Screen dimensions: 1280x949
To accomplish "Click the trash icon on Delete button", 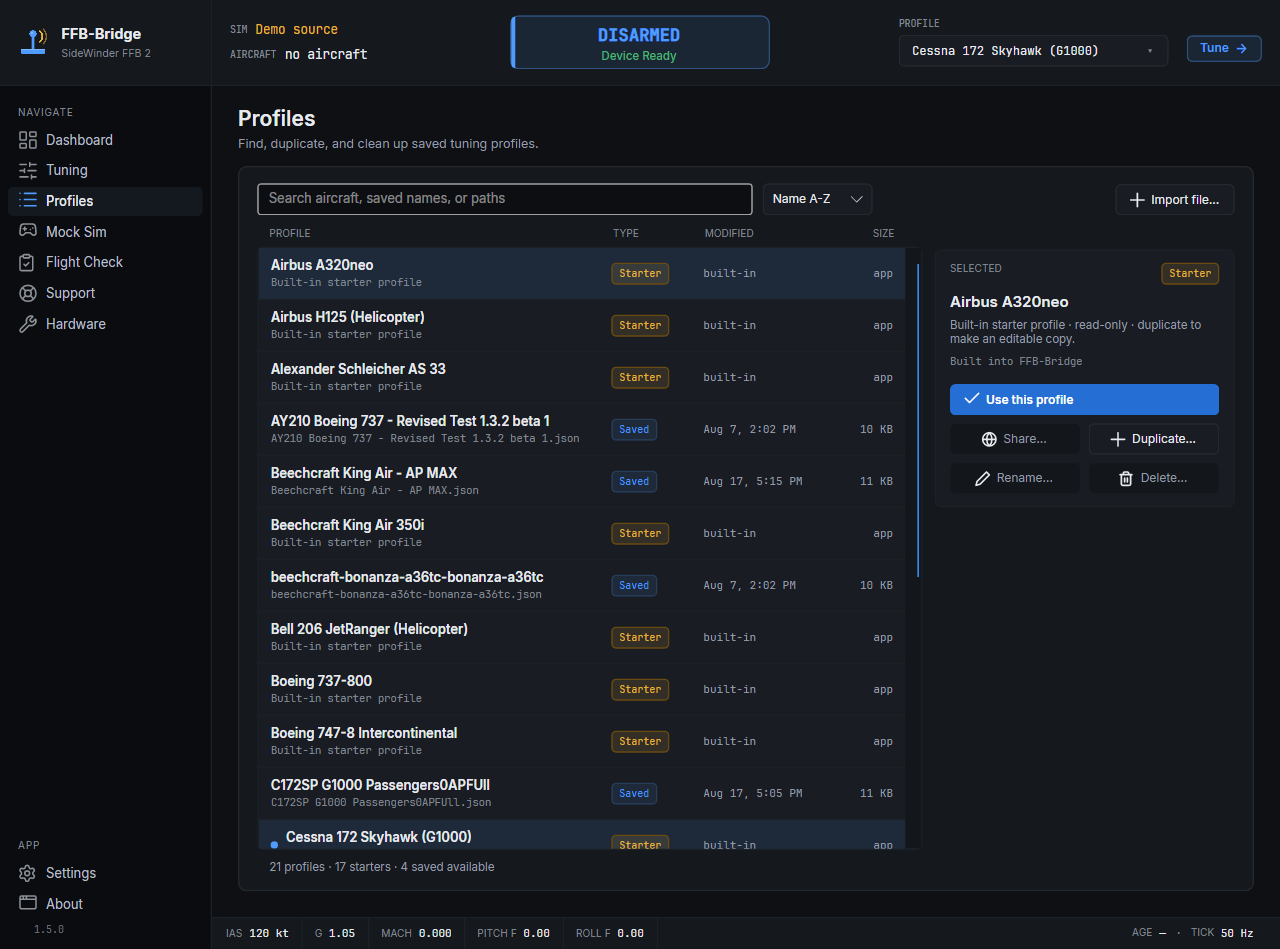I will [1126, 478].
